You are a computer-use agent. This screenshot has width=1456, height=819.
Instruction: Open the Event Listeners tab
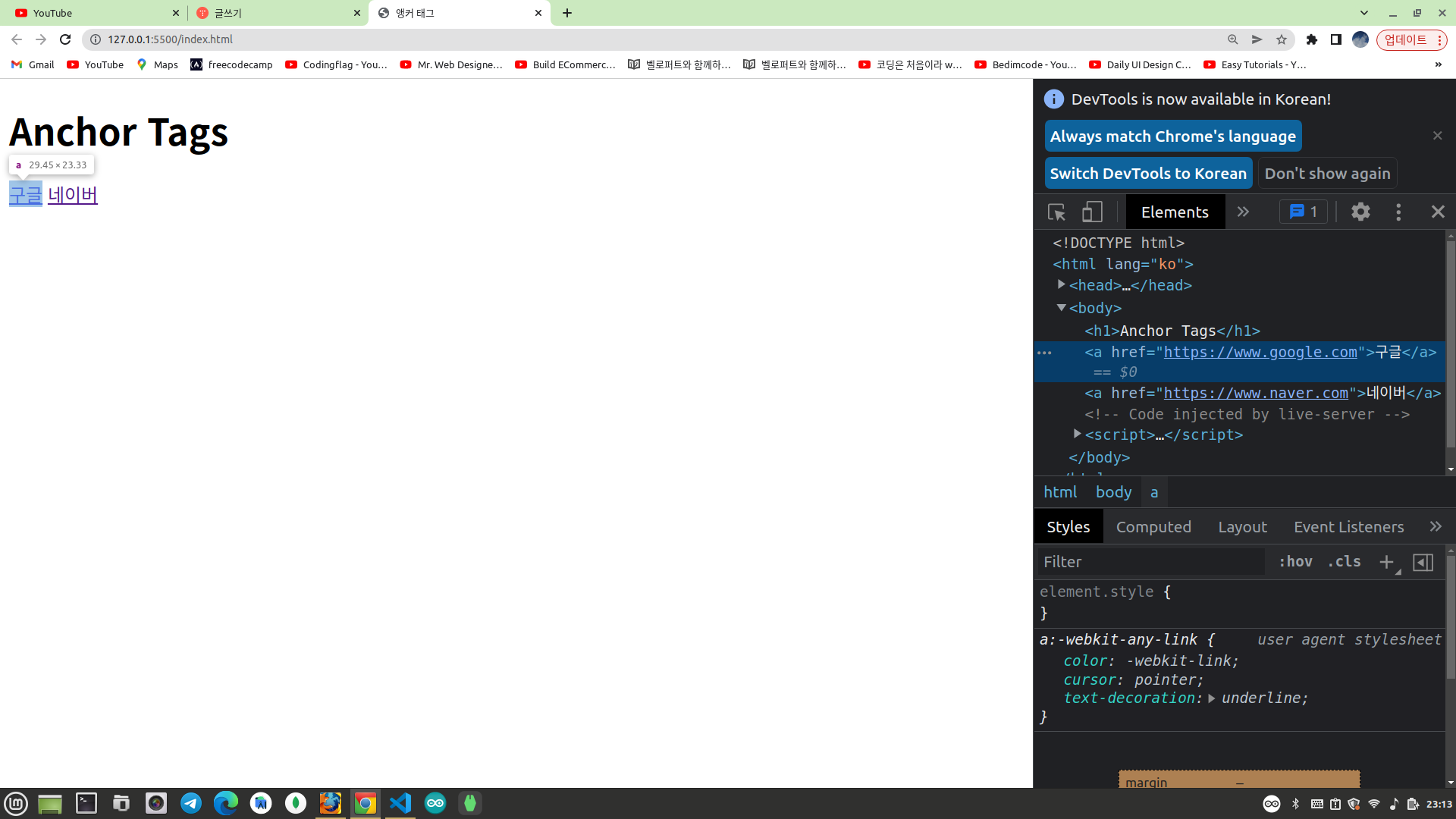point(1348,527)
